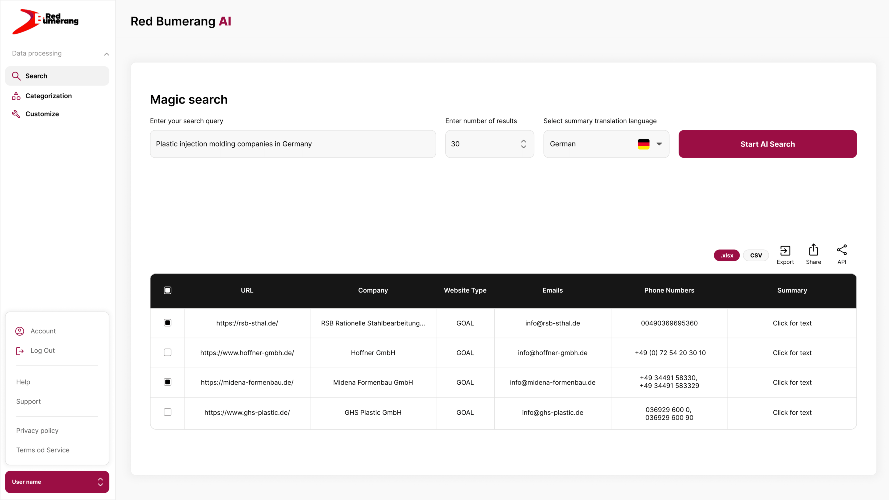This screenshot has height=500, width=889.
Task: Check the Hoffner GmbH row checkbox
Action: click(x=167, y=353)
